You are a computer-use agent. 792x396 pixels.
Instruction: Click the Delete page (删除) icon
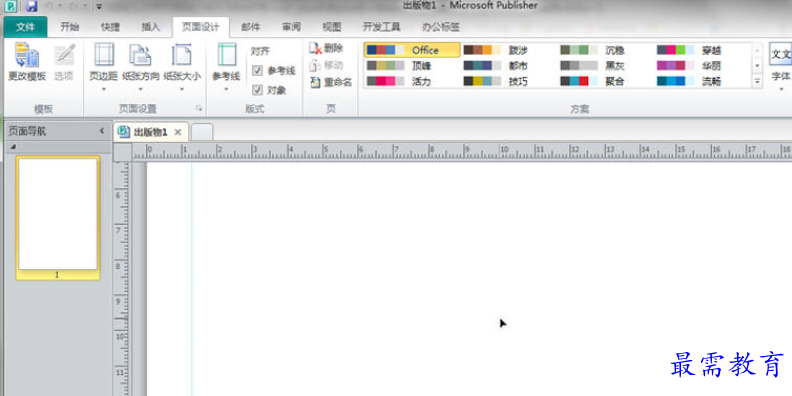315,48
